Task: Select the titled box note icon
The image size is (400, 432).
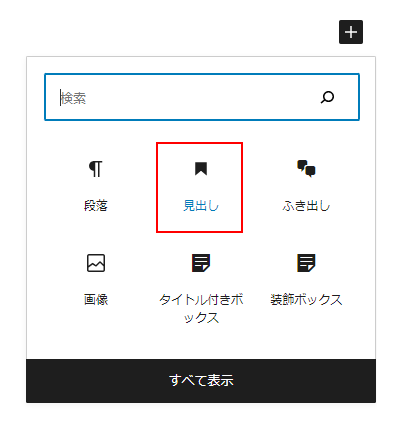Action: click(201, 263)
